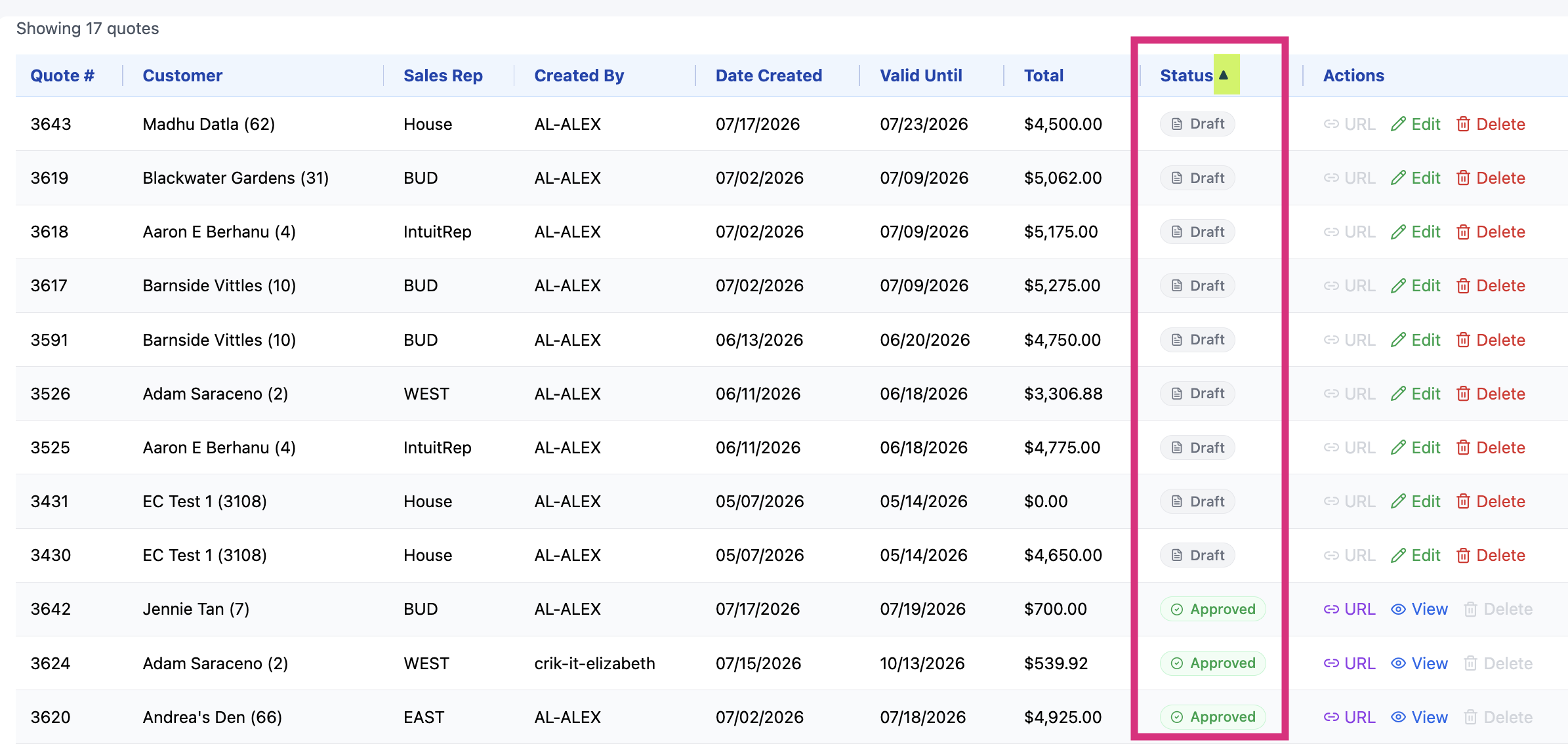The width and height of the screenshot is (1568, 744).
Task: Select the Blackwater Gardens (31) customer cell
Action: (236, 178)
